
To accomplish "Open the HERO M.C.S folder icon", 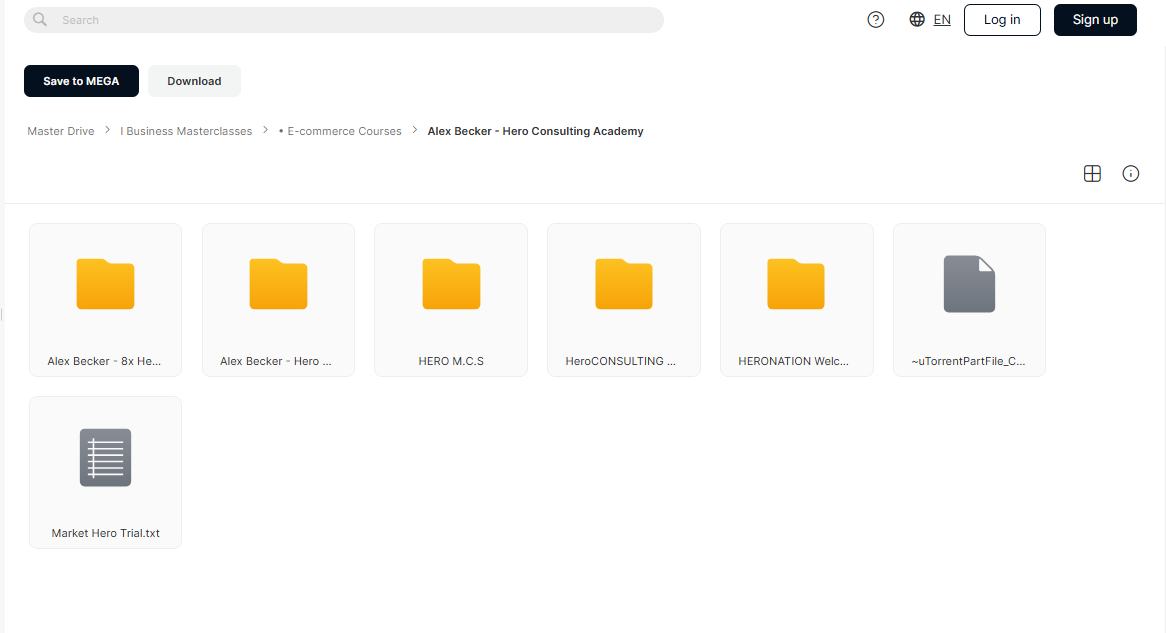I will tap(451, 284).
